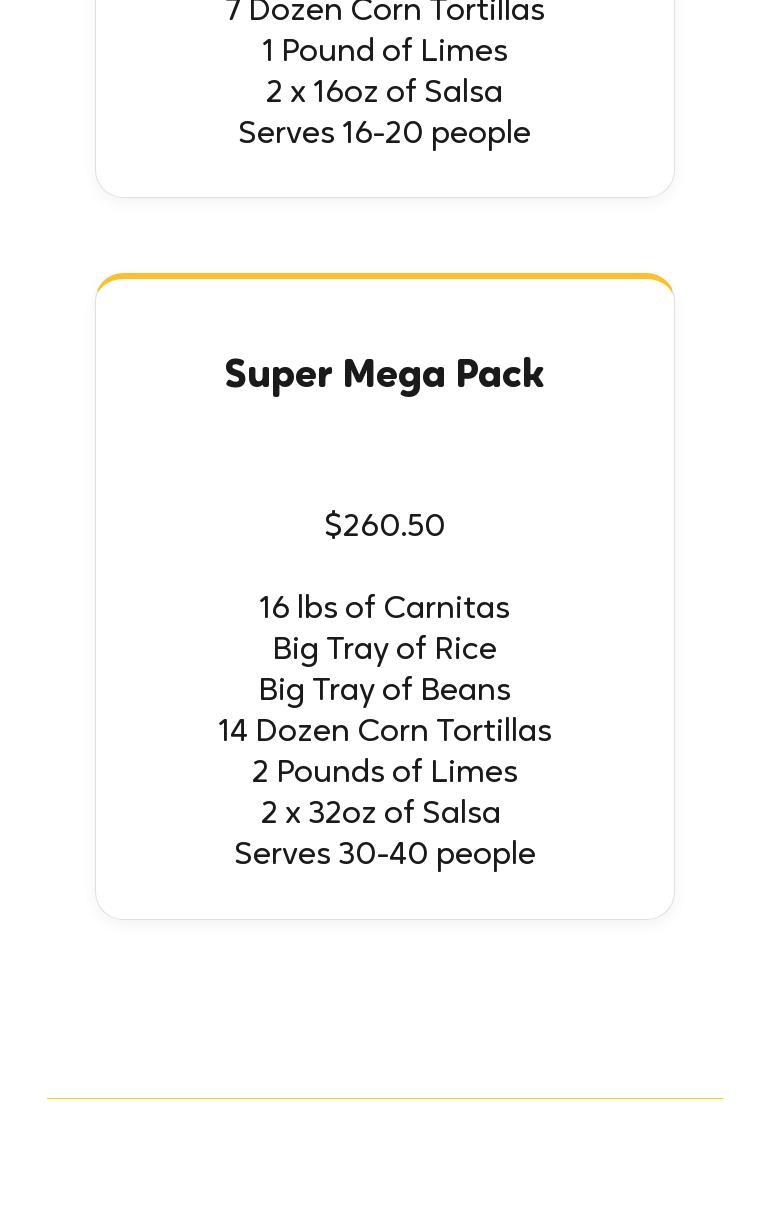Click the bottom border of Super Mega Pack card
This screenshot has width=770, height=1216.
point(384,918)
